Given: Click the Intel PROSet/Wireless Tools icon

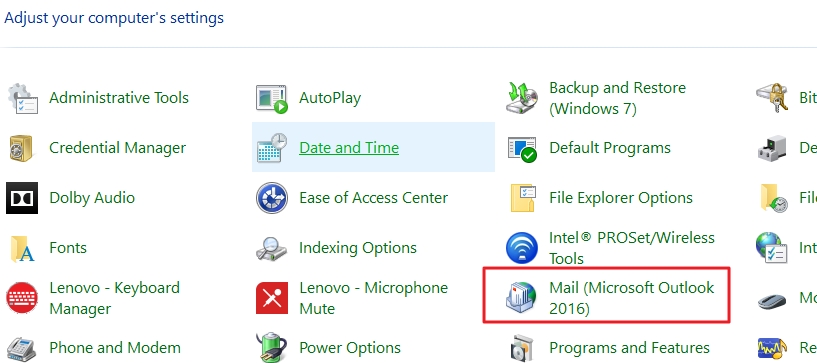Looking at the screenshot, I should pos(522,248).
